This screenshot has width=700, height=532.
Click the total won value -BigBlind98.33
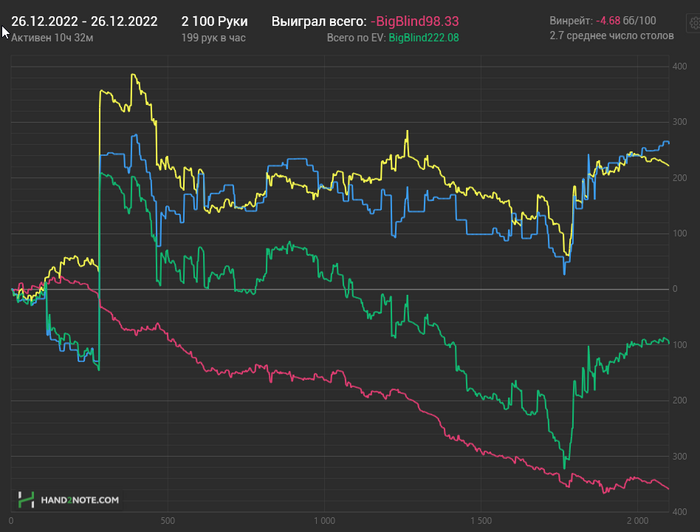(x=414, y=21)
